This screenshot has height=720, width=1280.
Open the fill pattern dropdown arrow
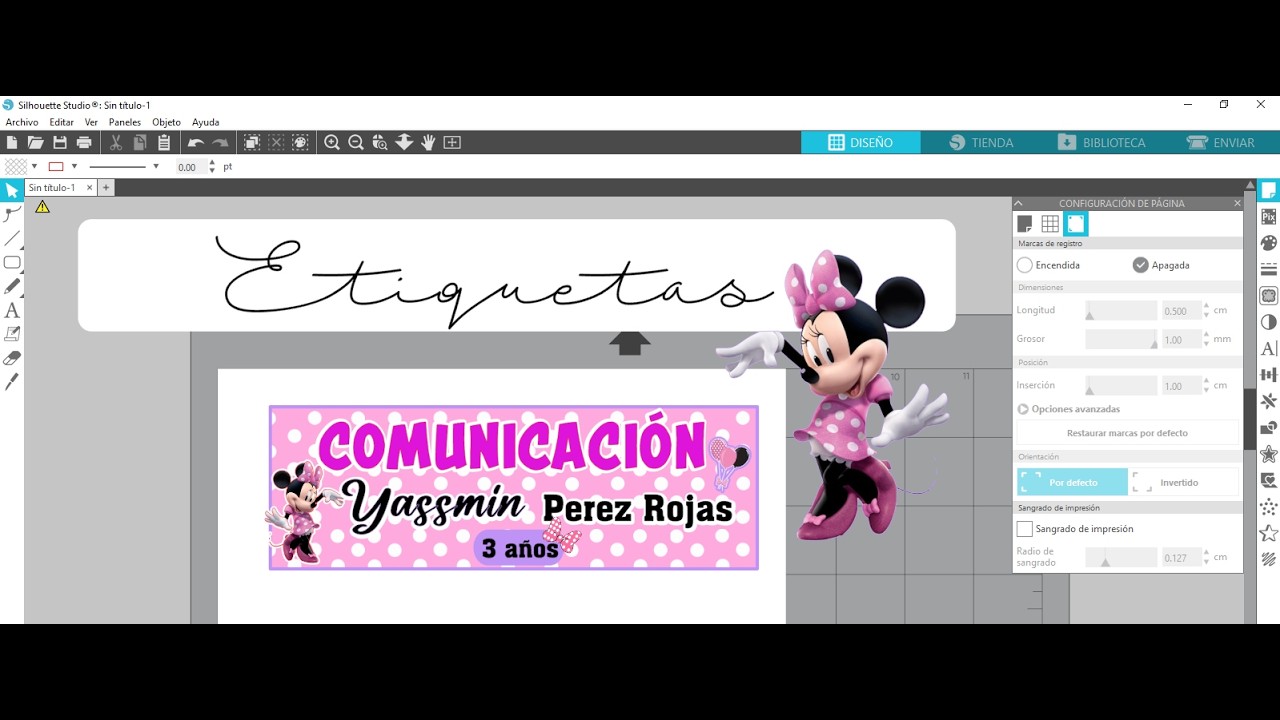pos(34,167)
